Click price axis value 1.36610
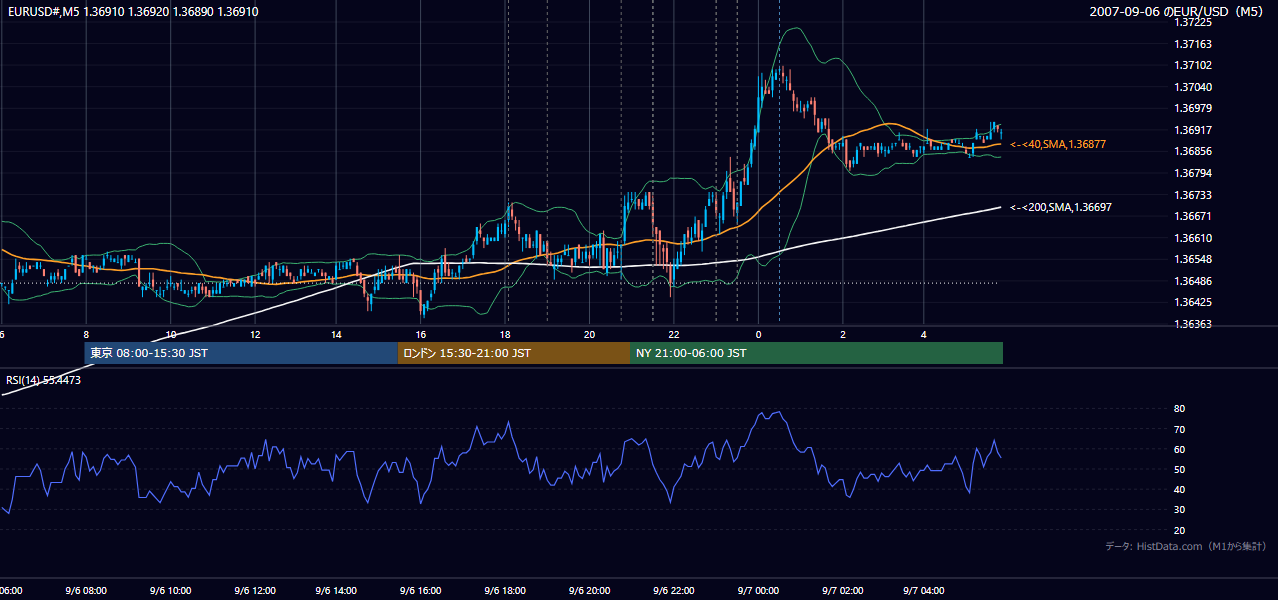Image resolution: width=1278 pixels, height=600 pixels. click(1193, 238)
